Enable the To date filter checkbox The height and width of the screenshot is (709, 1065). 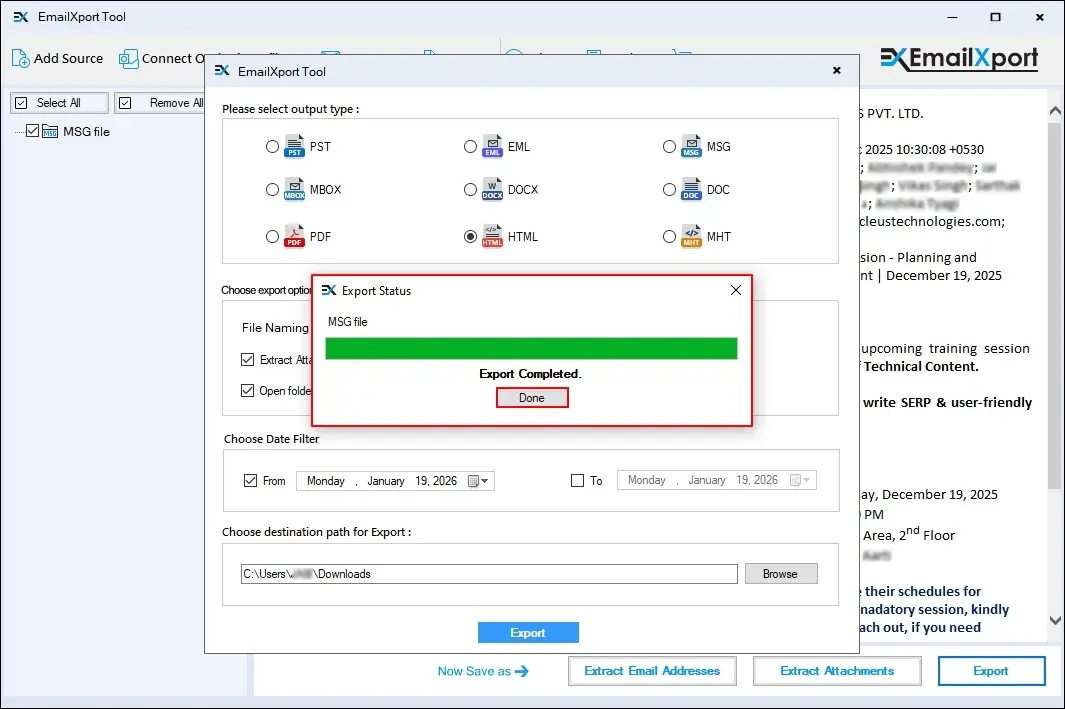pos(577,480)
